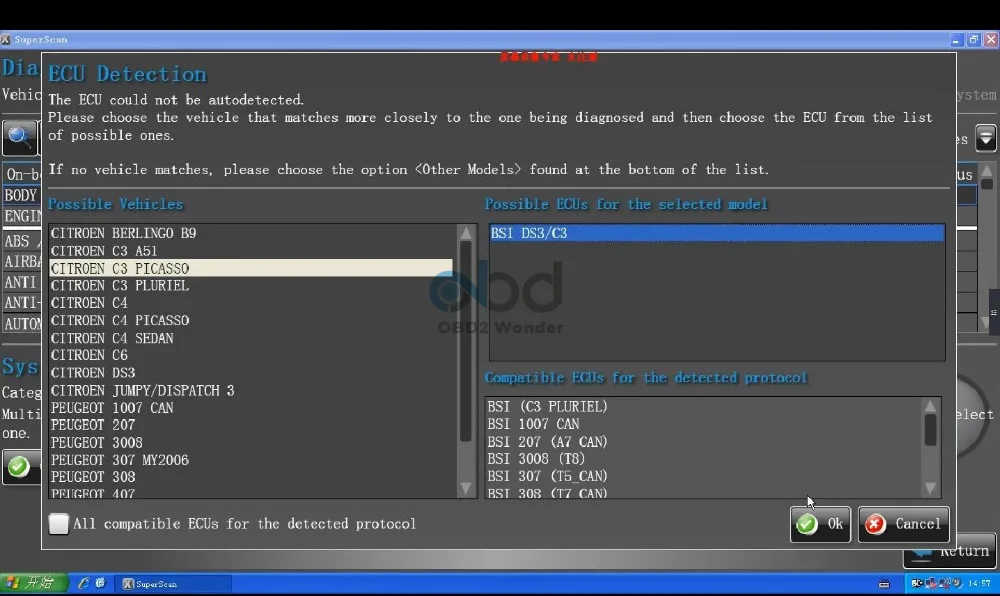Click the system tray clock

pyautogui.click(x=979, y=583)
